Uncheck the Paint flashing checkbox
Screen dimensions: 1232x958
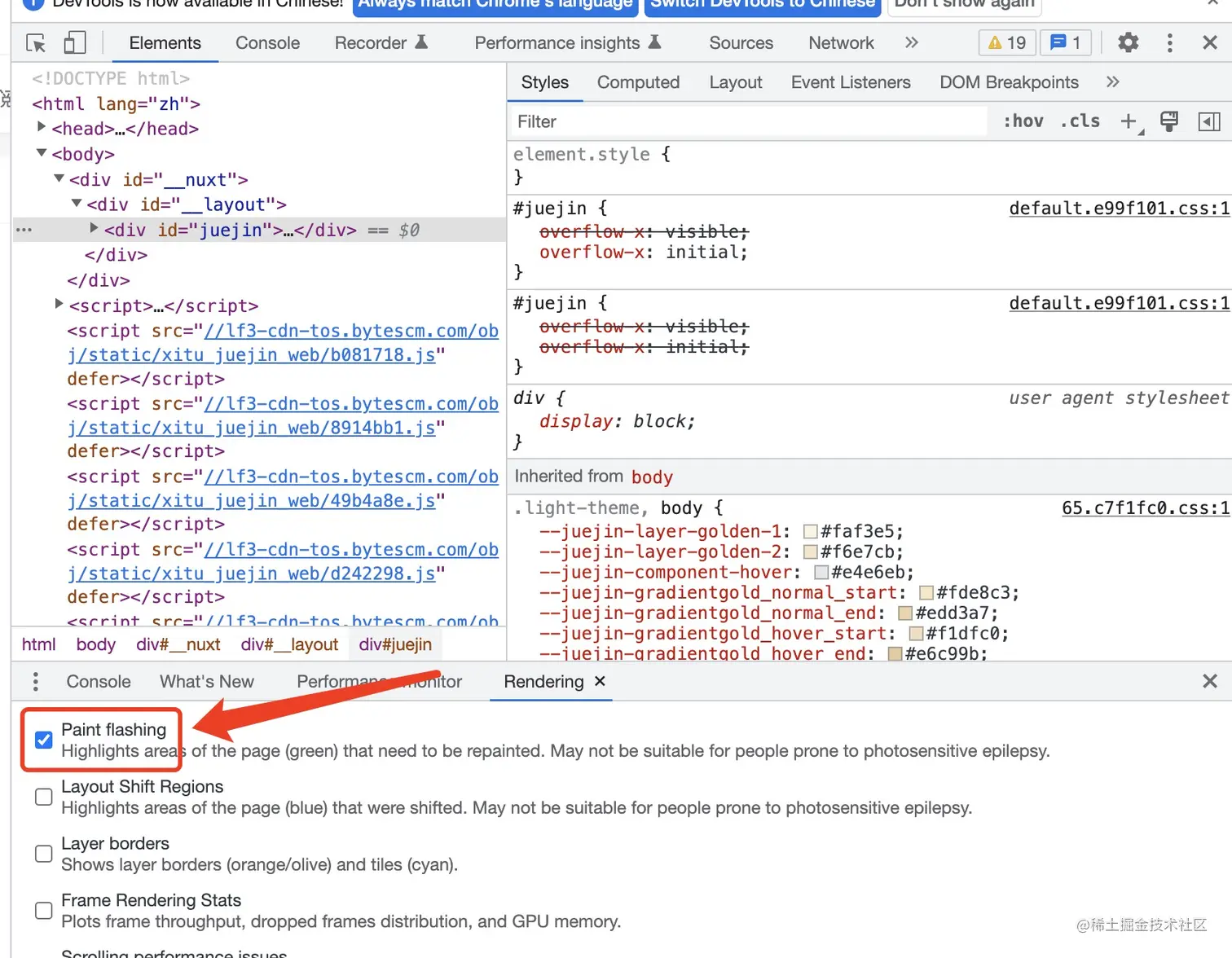(44, 740)
